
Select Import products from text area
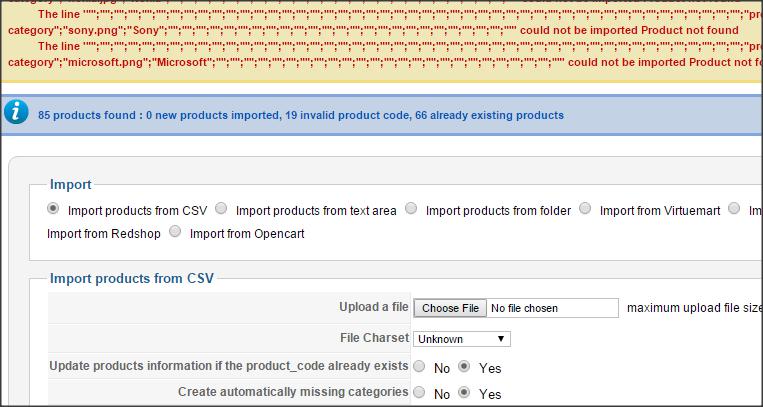pos(221,209)
